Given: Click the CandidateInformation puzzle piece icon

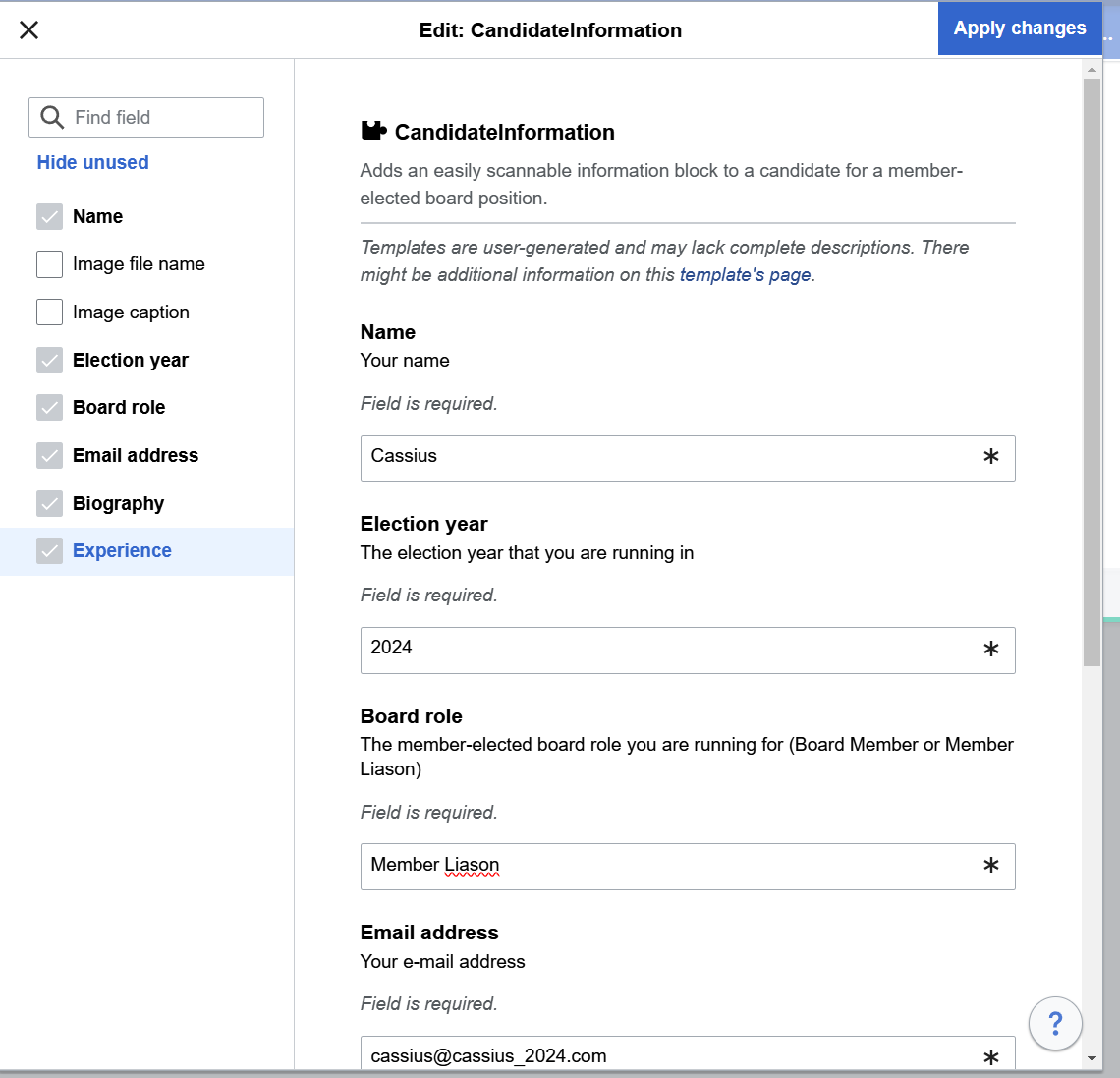Looking at the screenshot, I should 373,131.
